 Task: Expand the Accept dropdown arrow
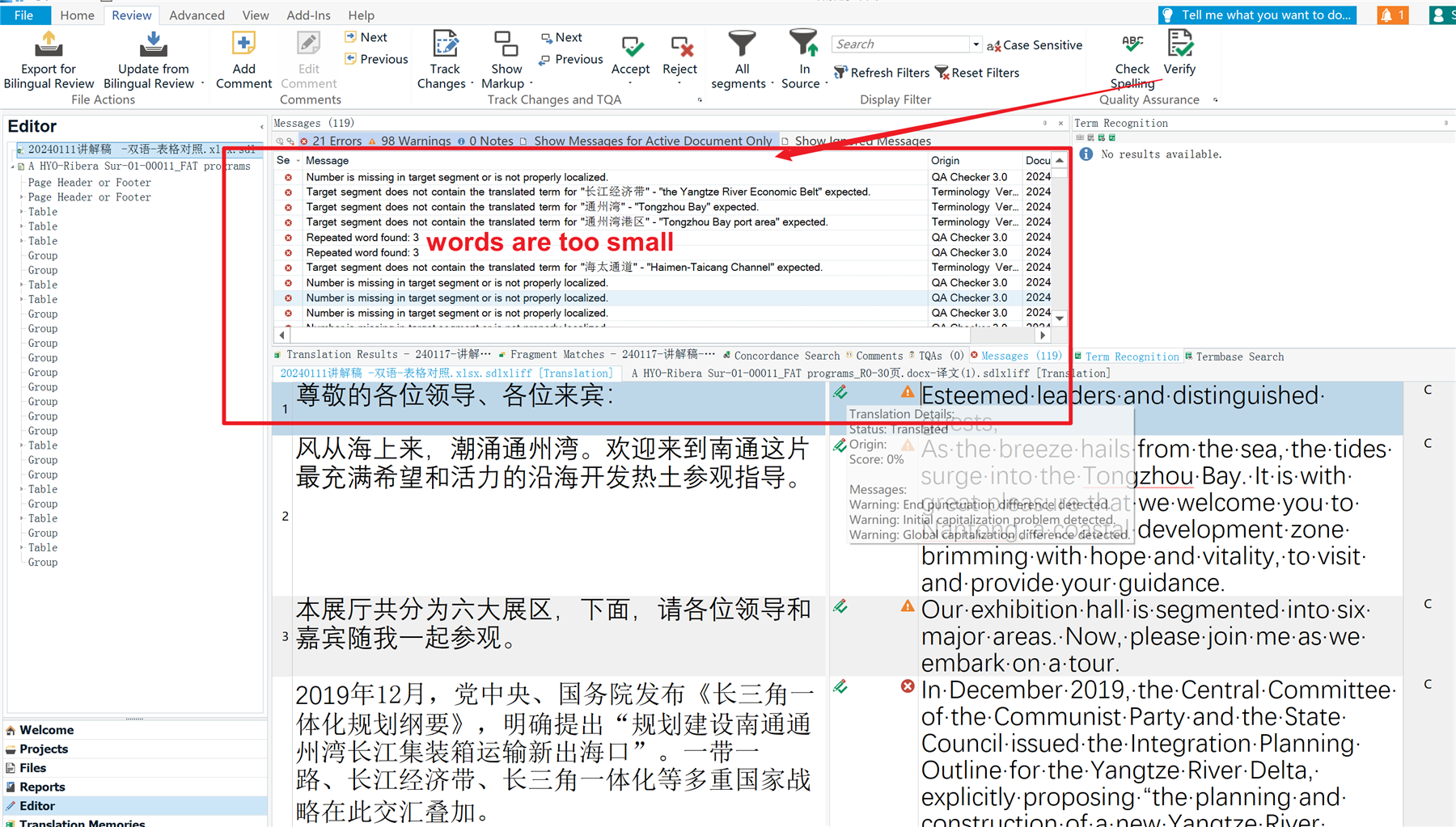(x=631, y=83)
